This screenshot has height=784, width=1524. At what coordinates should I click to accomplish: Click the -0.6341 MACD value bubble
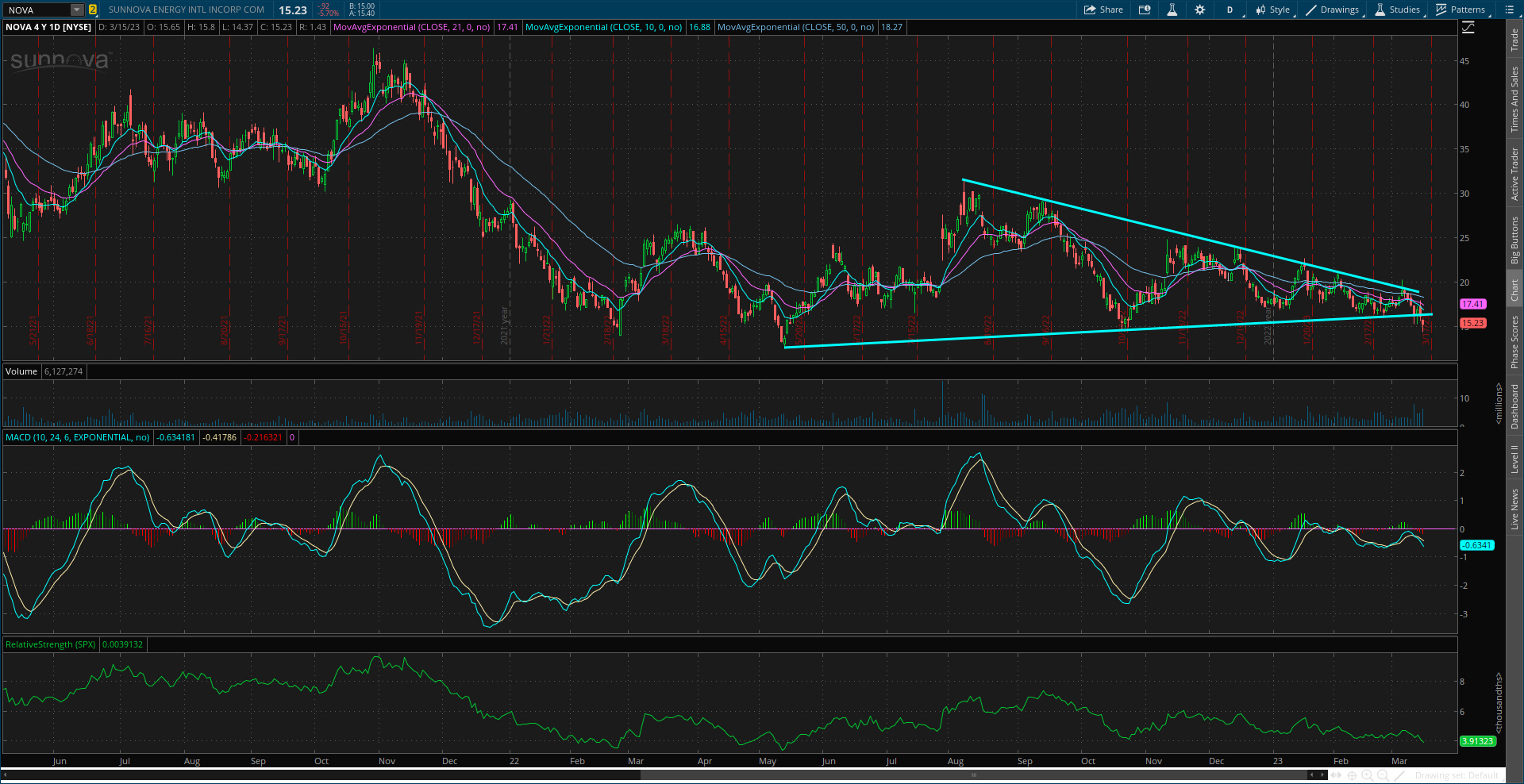[x=1476, y=545]
